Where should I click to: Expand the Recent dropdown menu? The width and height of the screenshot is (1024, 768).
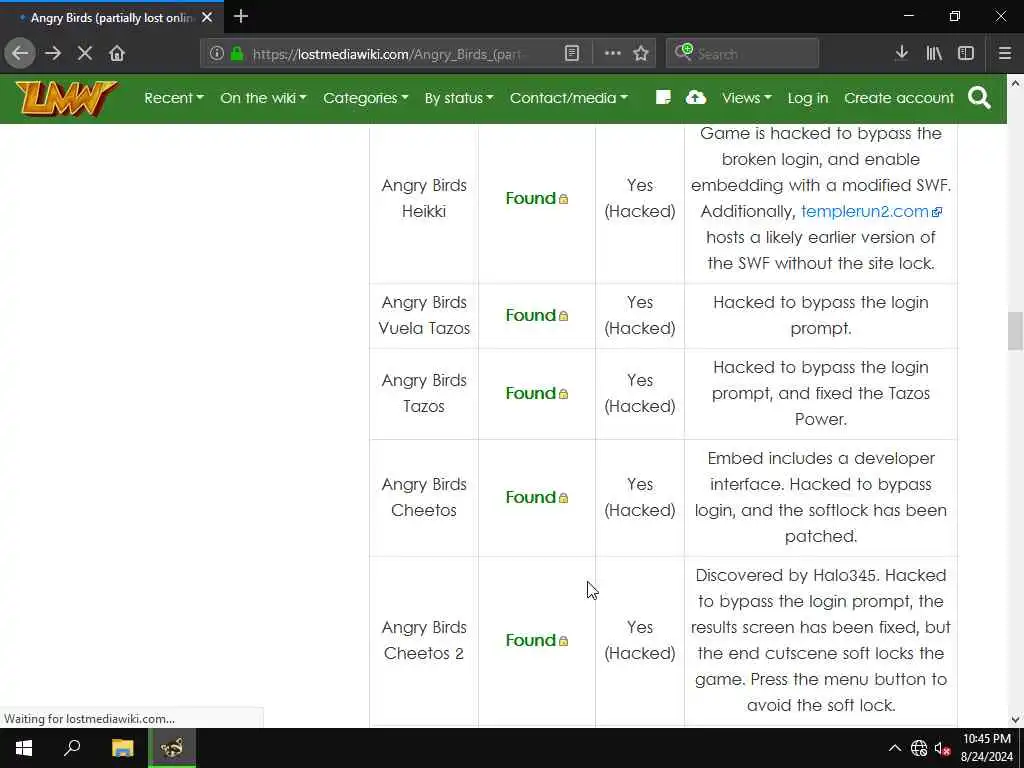point(174,98)
